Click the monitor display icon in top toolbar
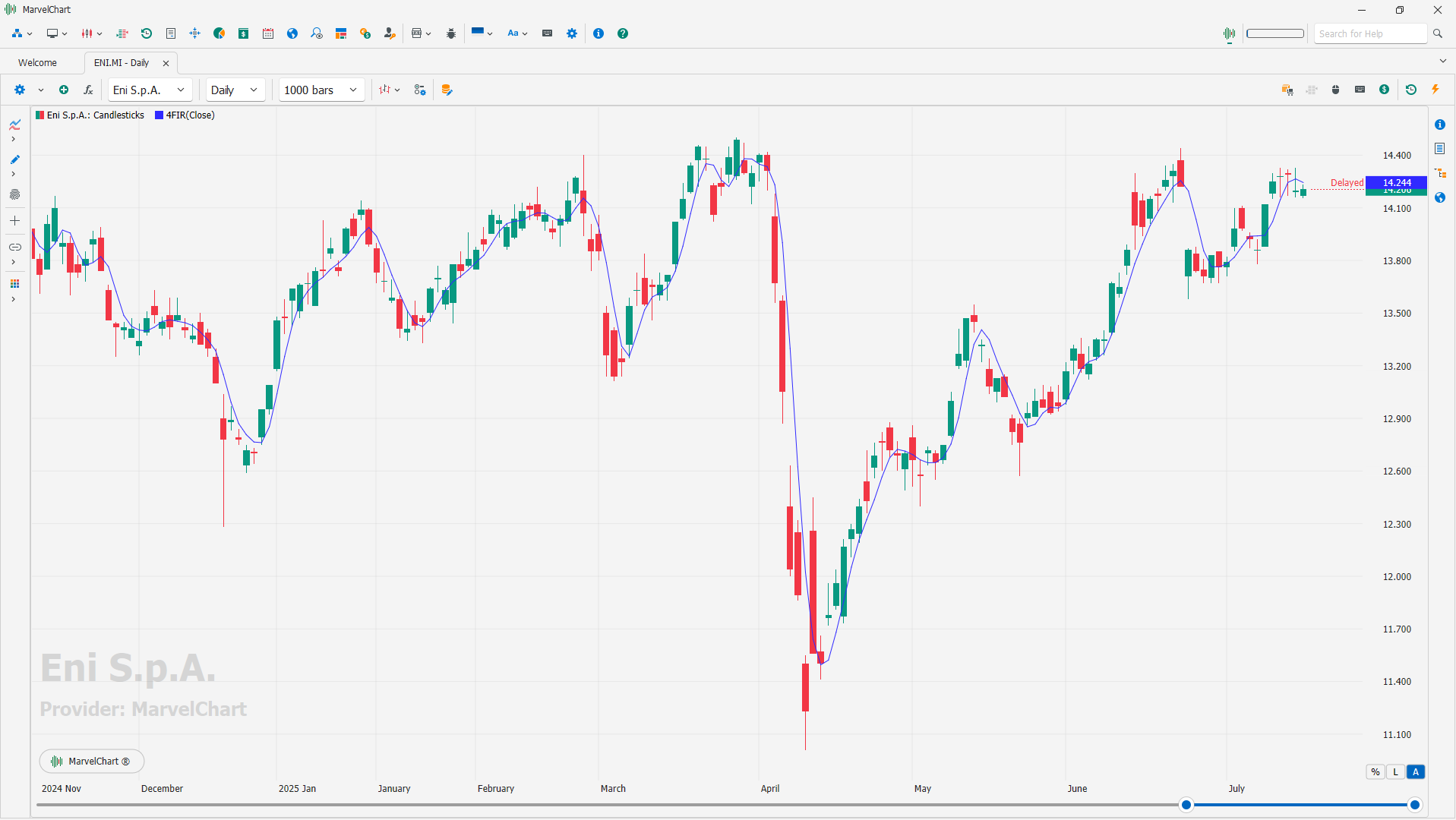 coord(52,33)
